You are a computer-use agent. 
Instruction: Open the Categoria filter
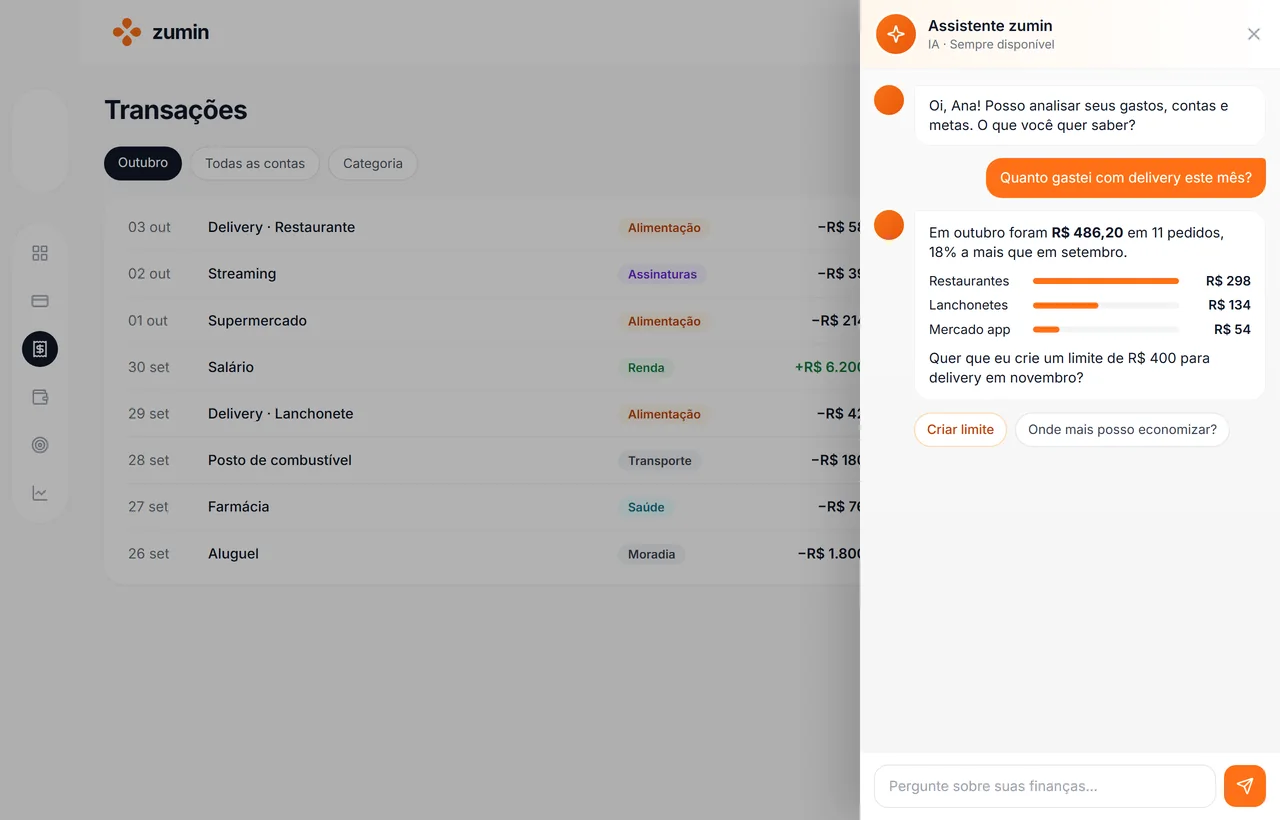(373, 163)
